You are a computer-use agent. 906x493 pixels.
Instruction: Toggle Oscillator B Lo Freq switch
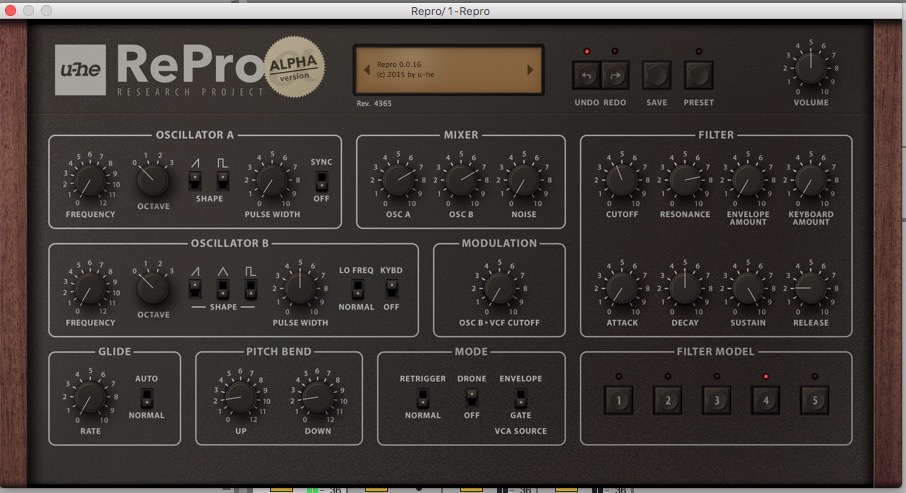click(358, 288)
